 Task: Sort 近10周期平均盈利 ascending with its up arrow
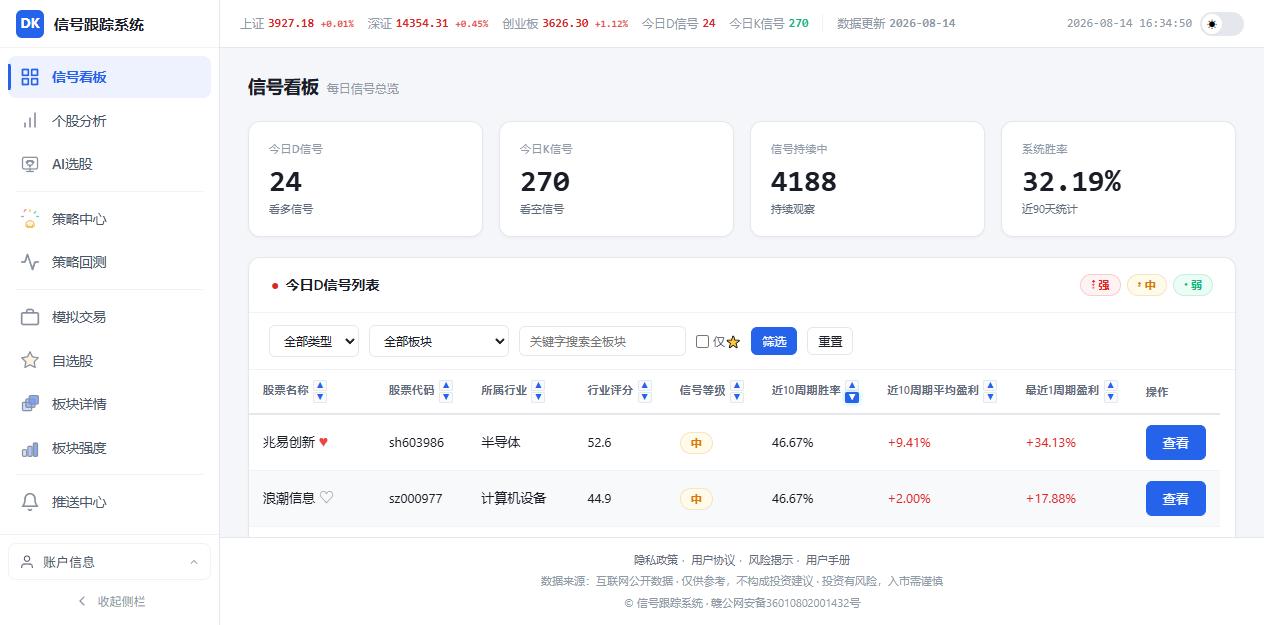990,385
